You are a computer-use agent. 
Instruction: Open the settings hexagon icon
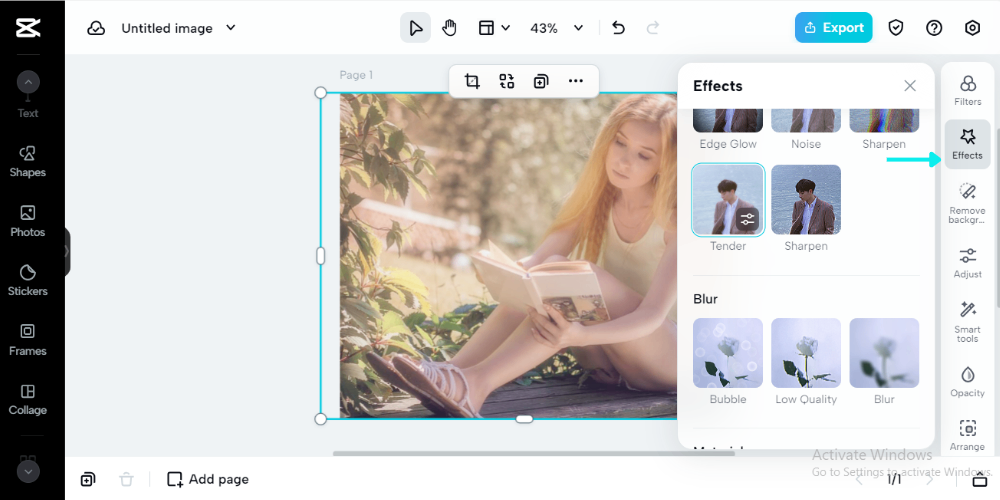click(972, 27)
